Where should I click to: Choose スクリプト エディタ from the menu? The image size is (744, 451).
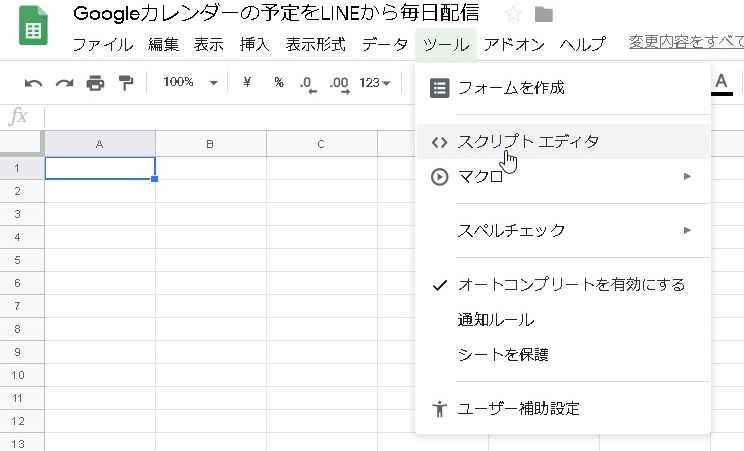[x=528, y=142]
